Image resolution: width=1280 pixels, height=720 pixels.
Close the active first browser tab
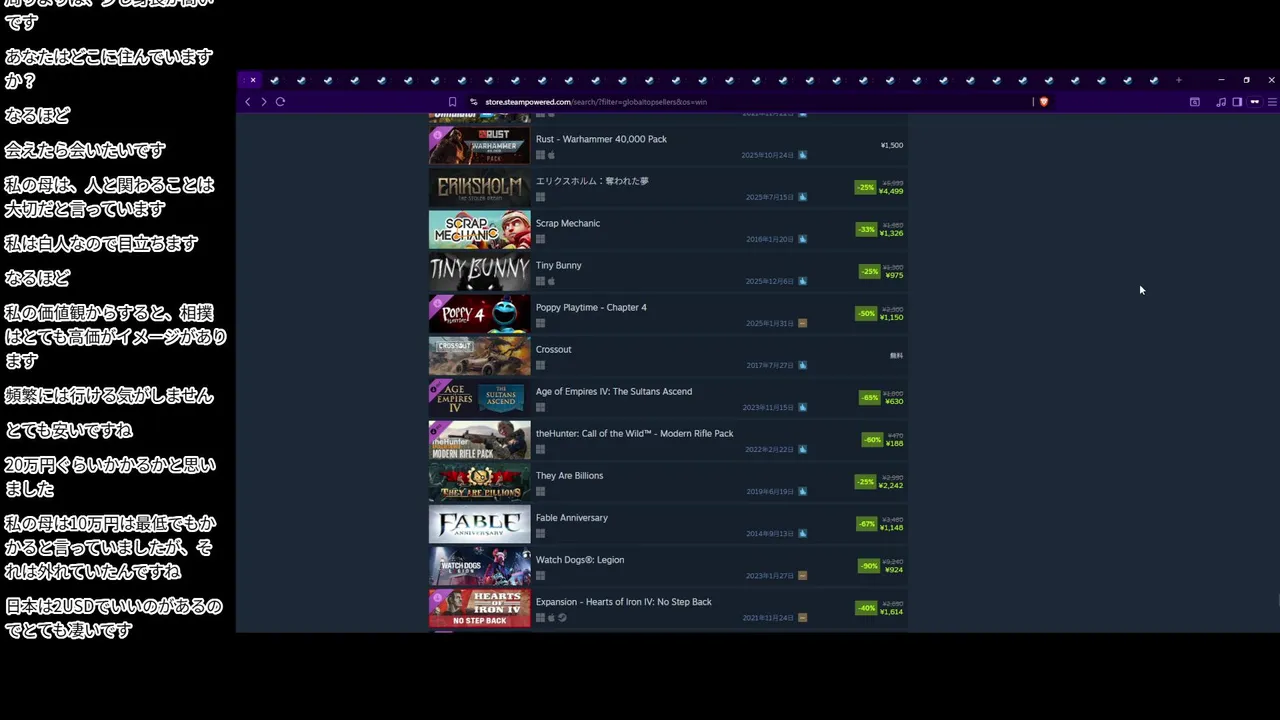coord(253,80)
